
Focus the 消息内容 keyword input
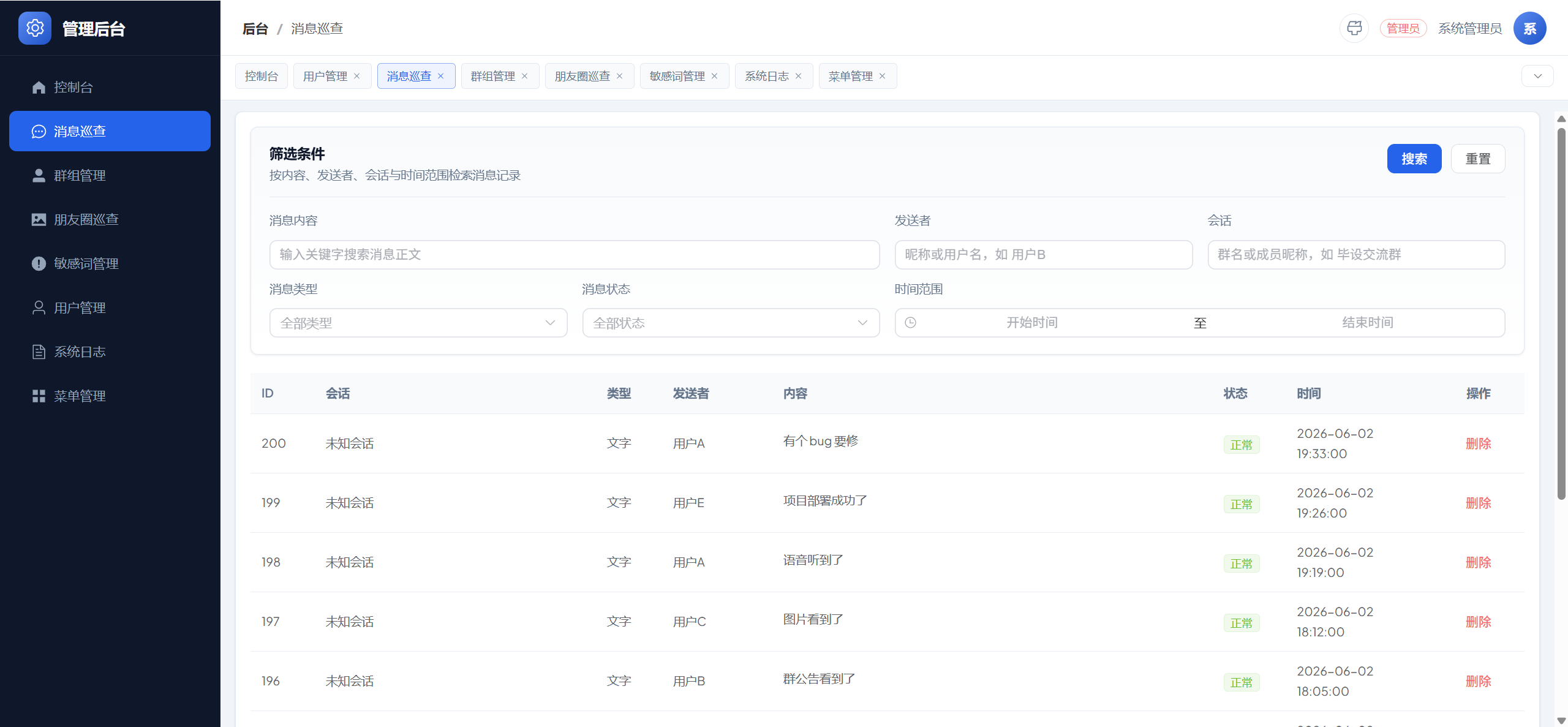[x=575, y=254]
